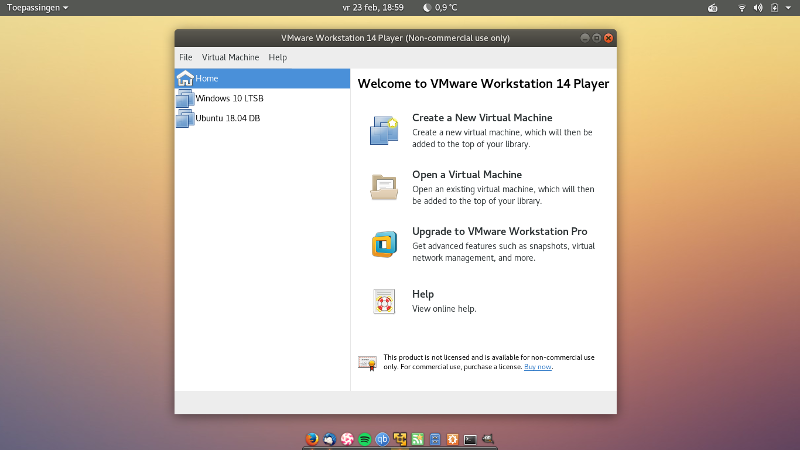Image resolution: width=800 pixels, height=450 pixels.
Task: Click the 'Get advanced features such as snapshots' text
Action: [x=503, y=252]
